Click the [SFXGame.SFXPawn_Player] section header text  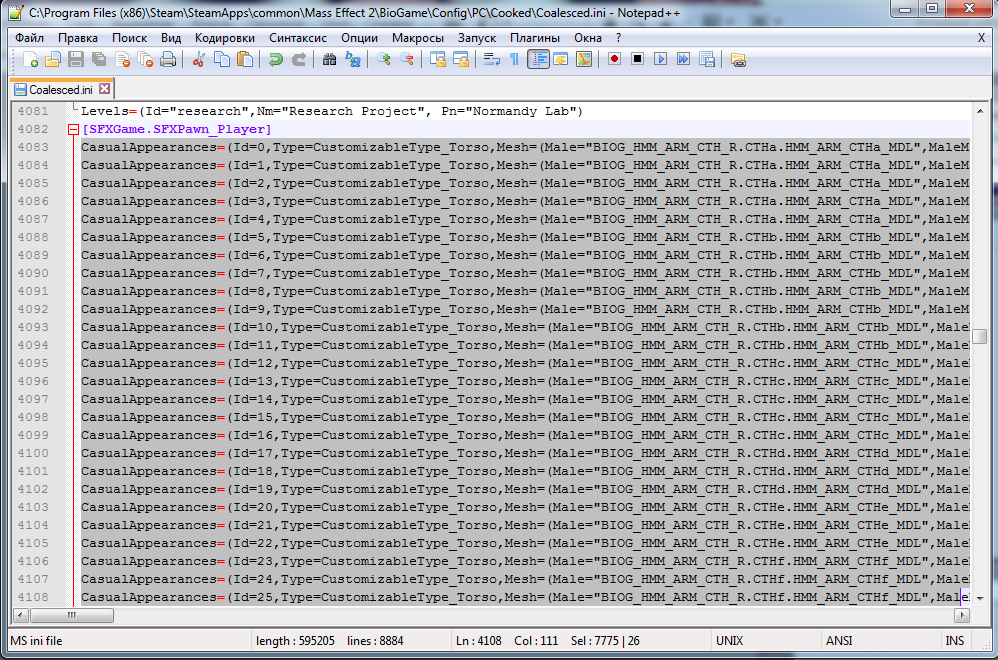pos(176,129)
